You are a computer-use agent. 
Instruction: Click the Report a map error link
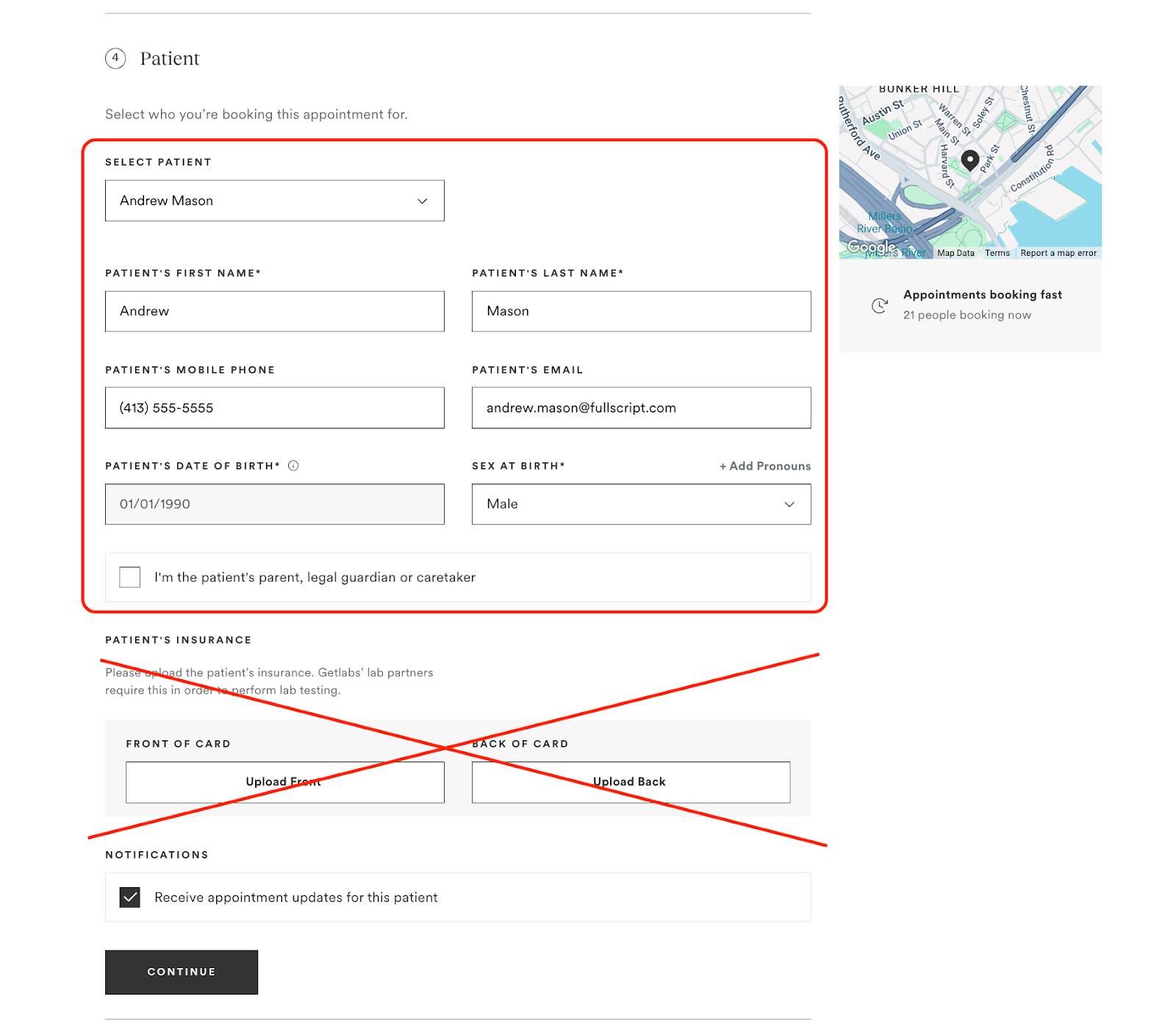(x=1058, y=253)
